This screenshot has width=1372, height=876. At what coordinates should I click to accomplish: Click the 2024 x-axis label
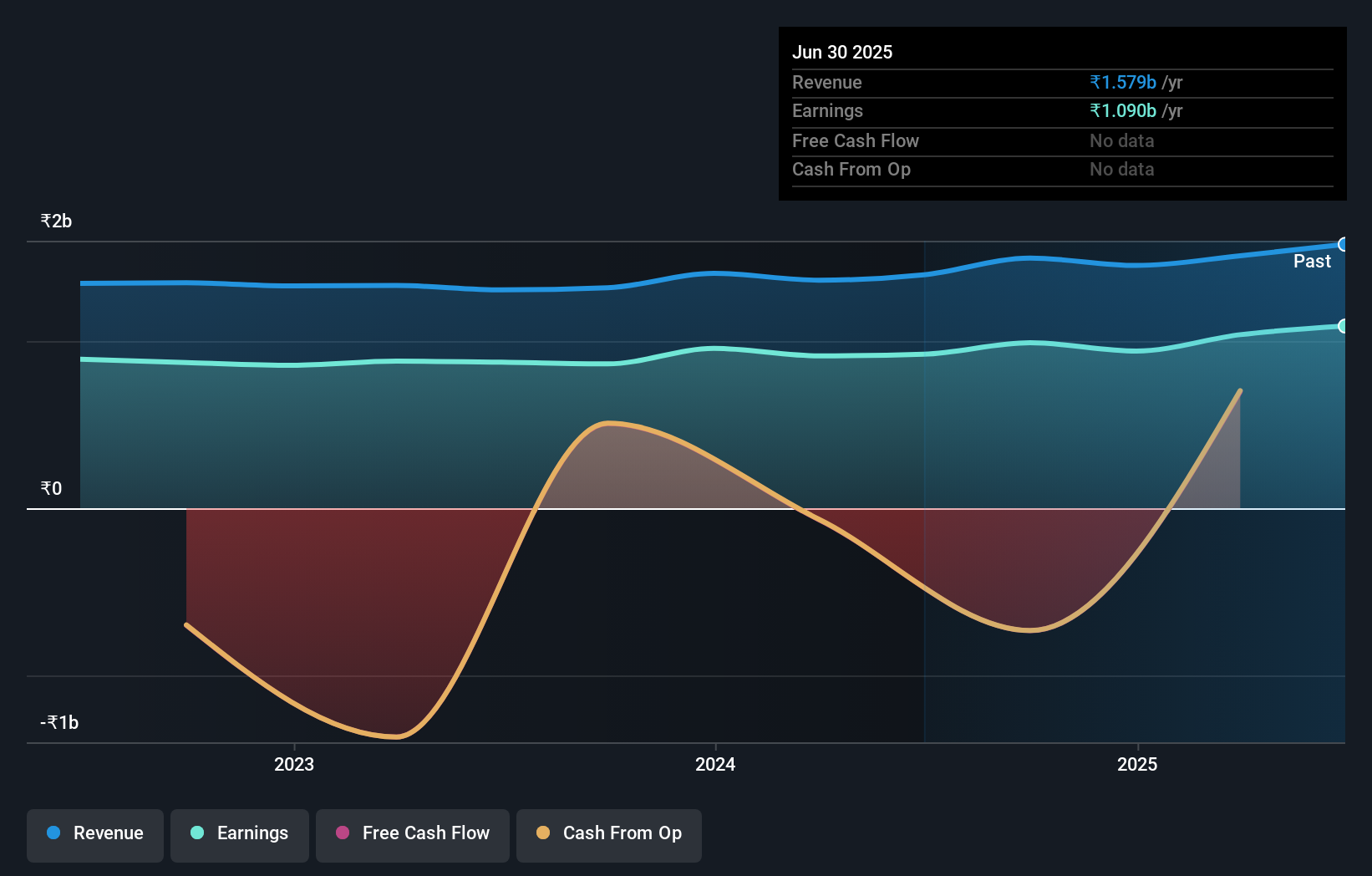tap(715, 764)
